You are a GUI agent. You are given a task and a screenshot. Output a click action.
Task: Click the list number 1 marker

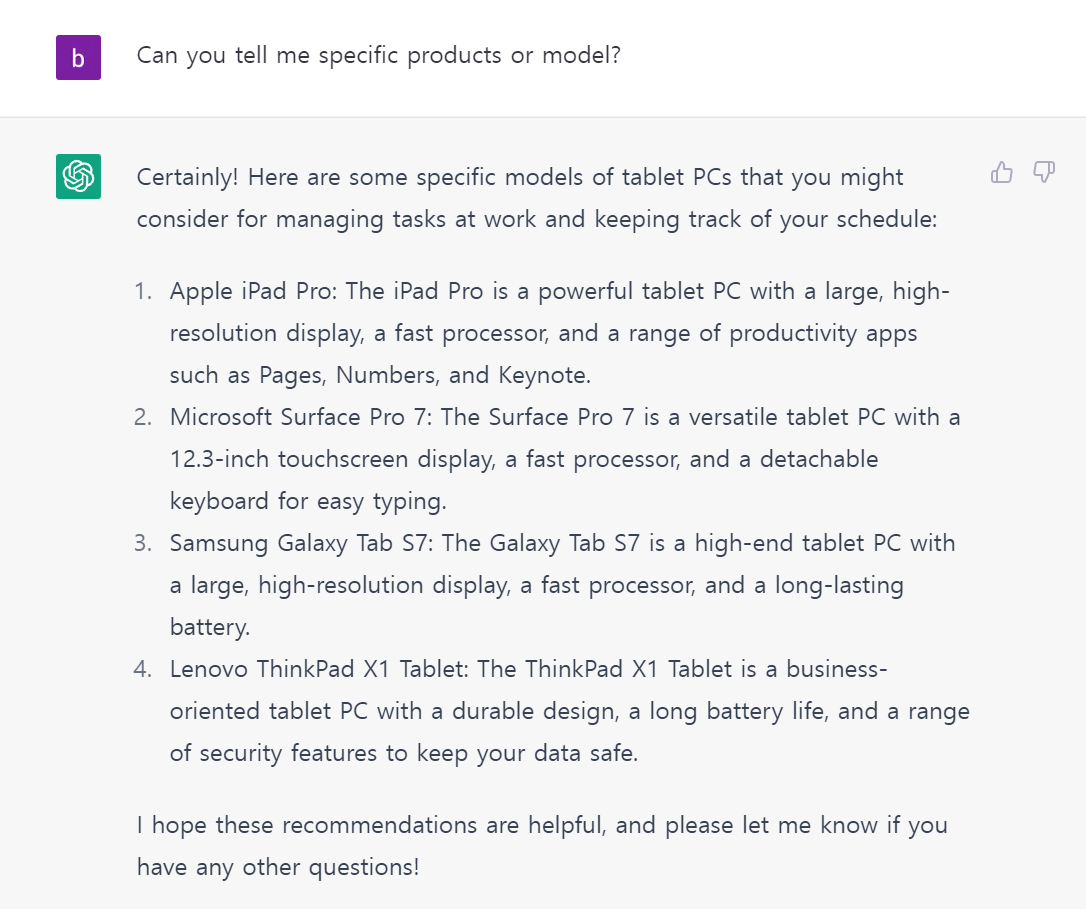point(143,292)
